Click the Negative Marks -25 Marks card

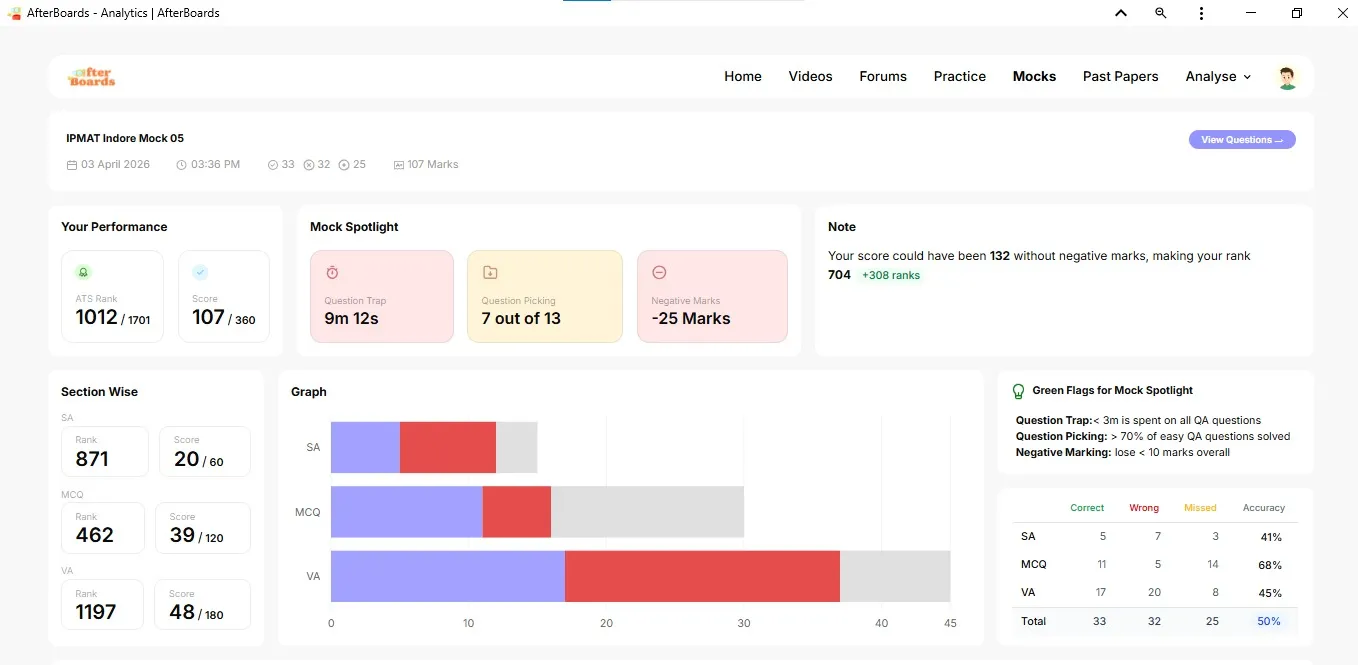coord(712,296)
